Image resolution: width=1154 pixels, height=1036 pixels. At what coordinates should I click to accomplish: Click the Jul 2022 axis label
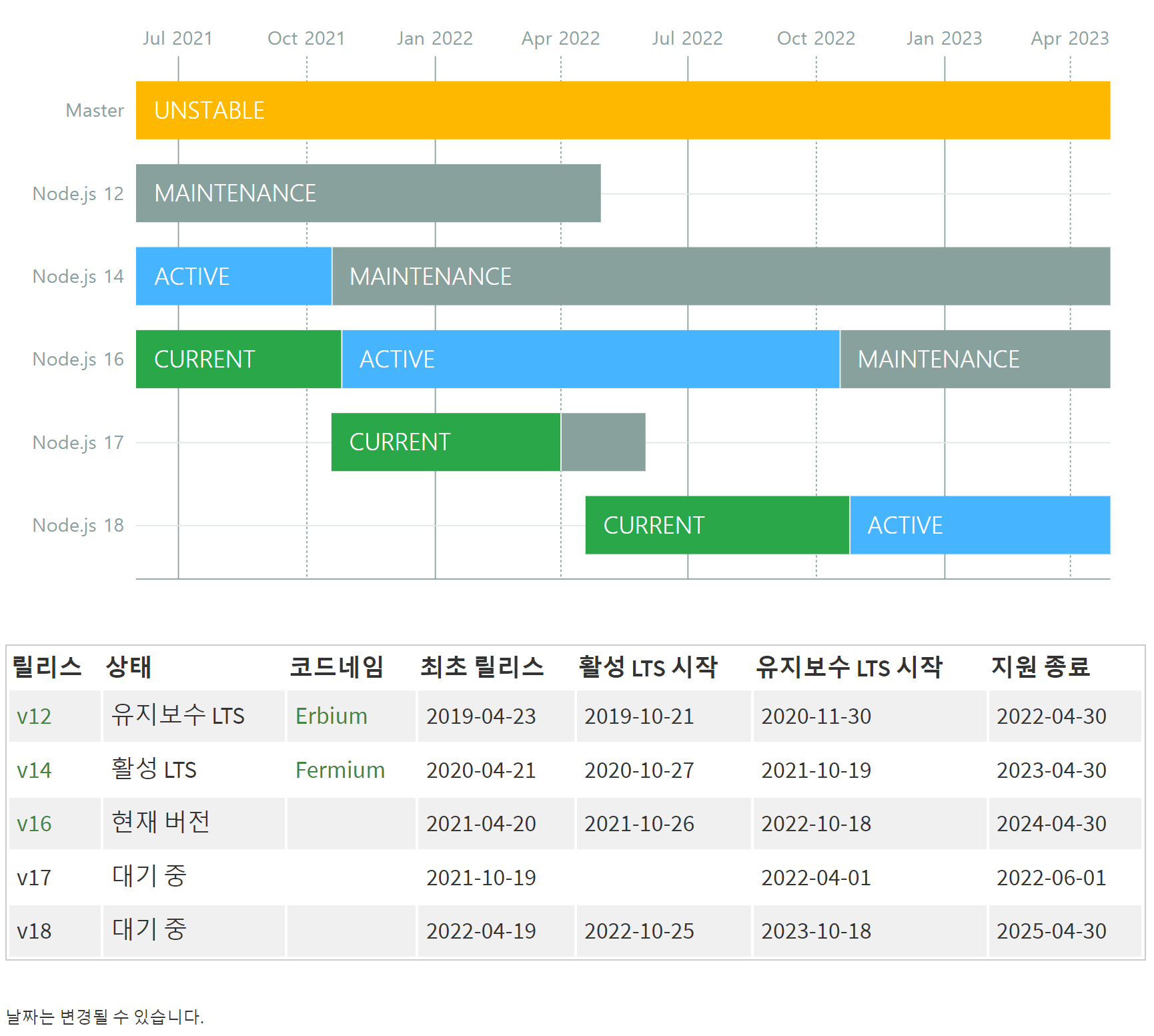pyautogui.click(x=687, y=39)
